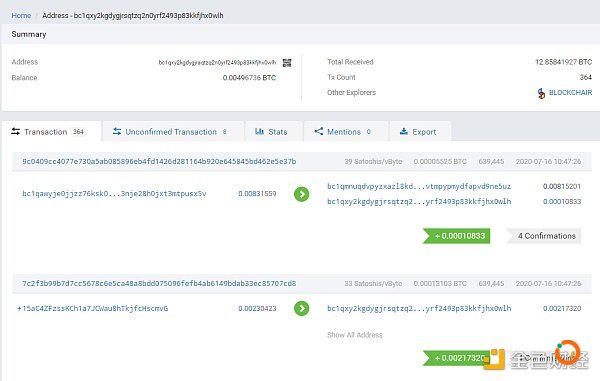Open transaction hash 7c2f3b99b7d7cc56...
The image size is (600, 381).
coord(159,283)
